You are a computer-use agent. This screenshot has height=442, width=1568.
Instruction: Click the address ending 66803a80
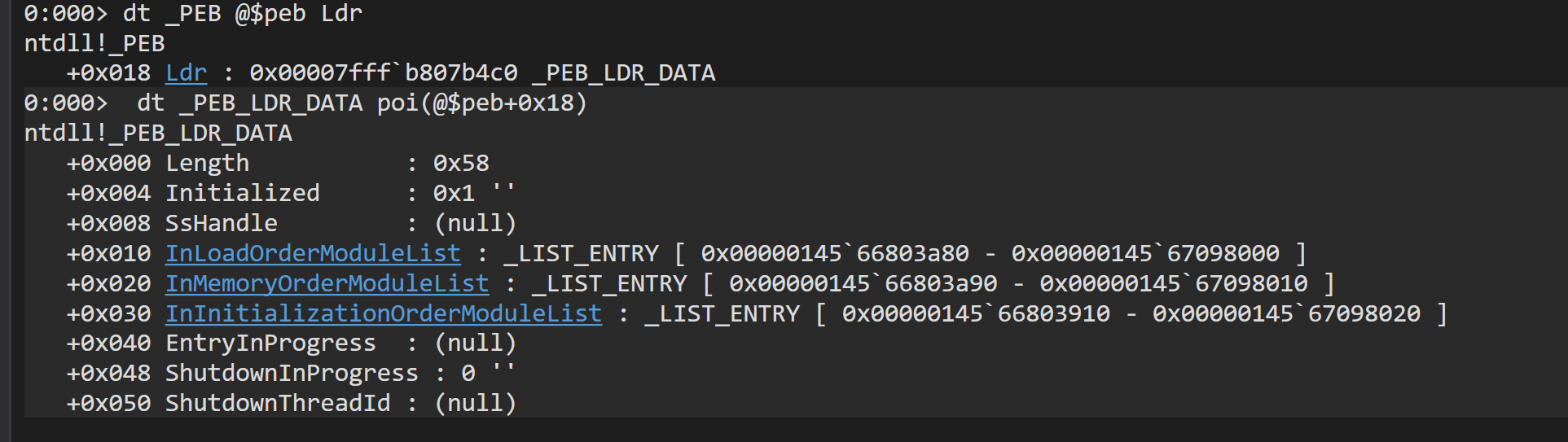point(835,254)
